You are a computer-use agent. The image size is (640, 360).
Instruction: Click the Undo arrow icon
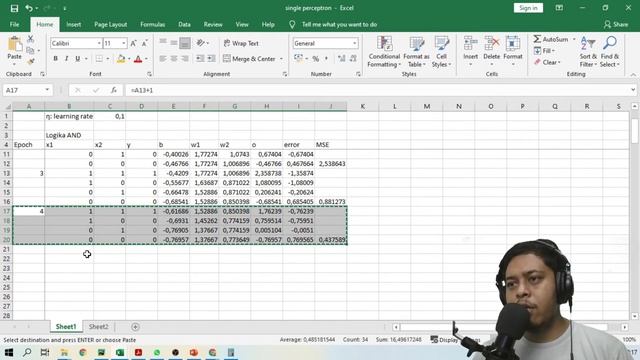coord(29,8)
